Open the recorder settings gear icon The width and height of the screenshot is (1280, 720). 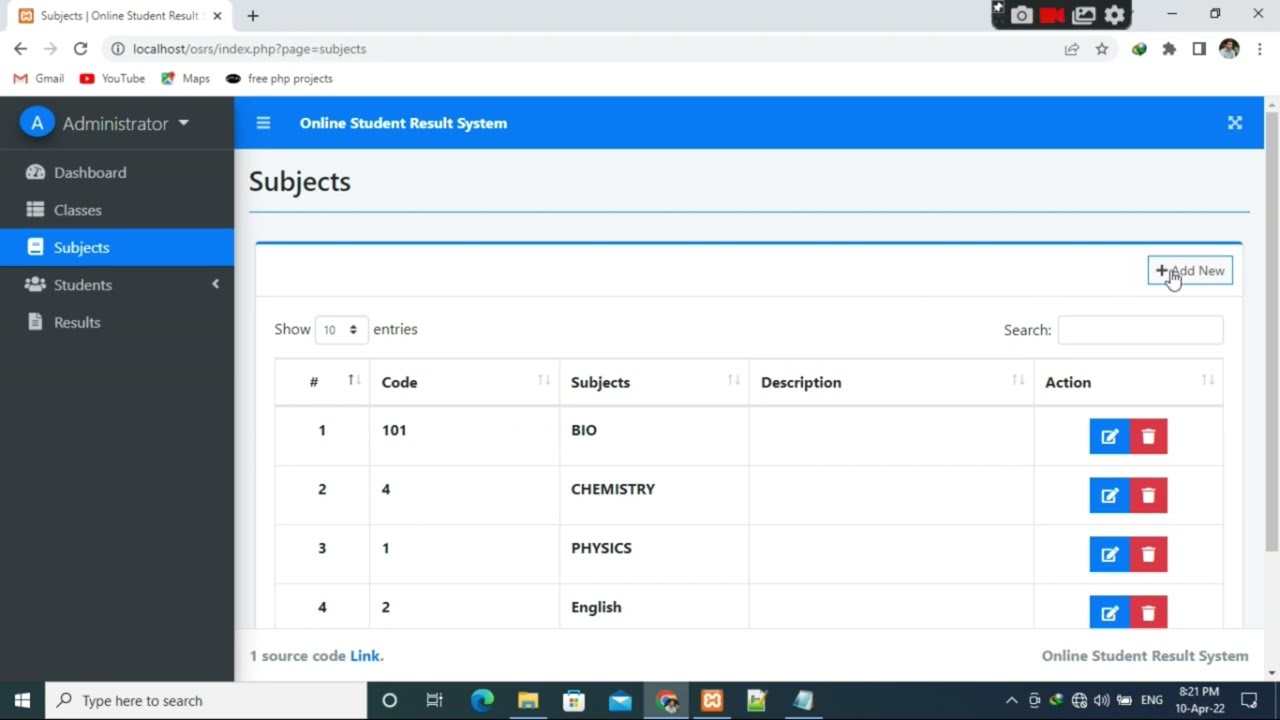pyautogui.click(x=1115, y=15)
